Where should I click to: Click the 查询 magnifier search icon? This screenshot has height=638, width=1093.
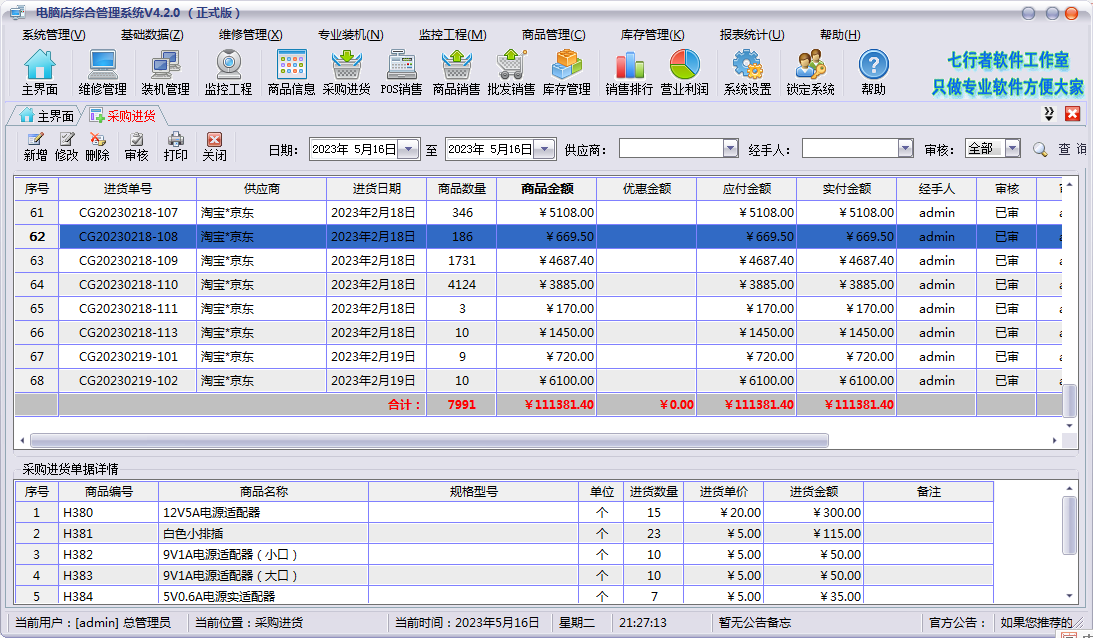1041,149
